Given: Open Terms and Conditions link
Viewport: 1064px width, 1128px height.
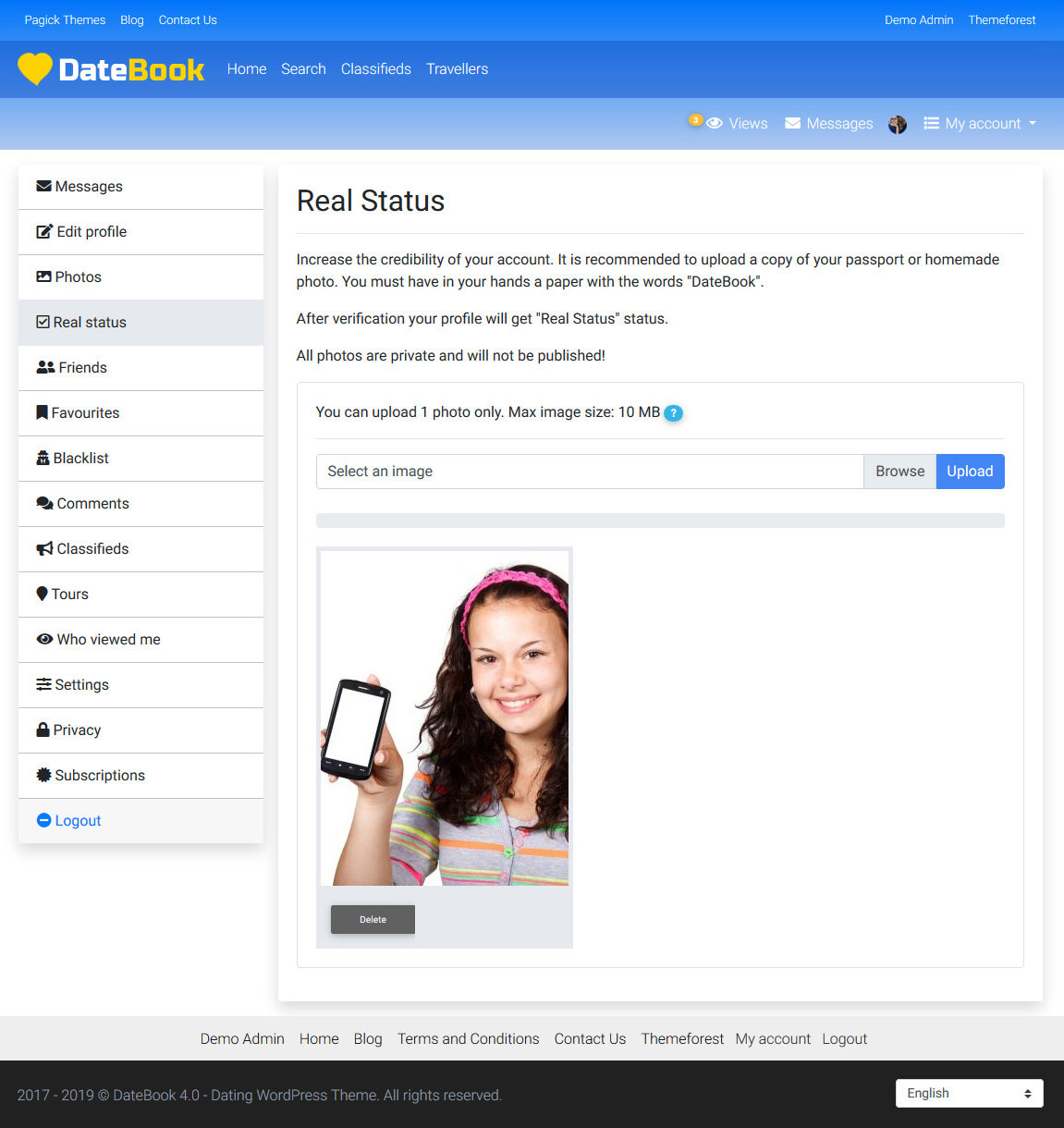Looking at the screenshot, I should coord(468,1038).
